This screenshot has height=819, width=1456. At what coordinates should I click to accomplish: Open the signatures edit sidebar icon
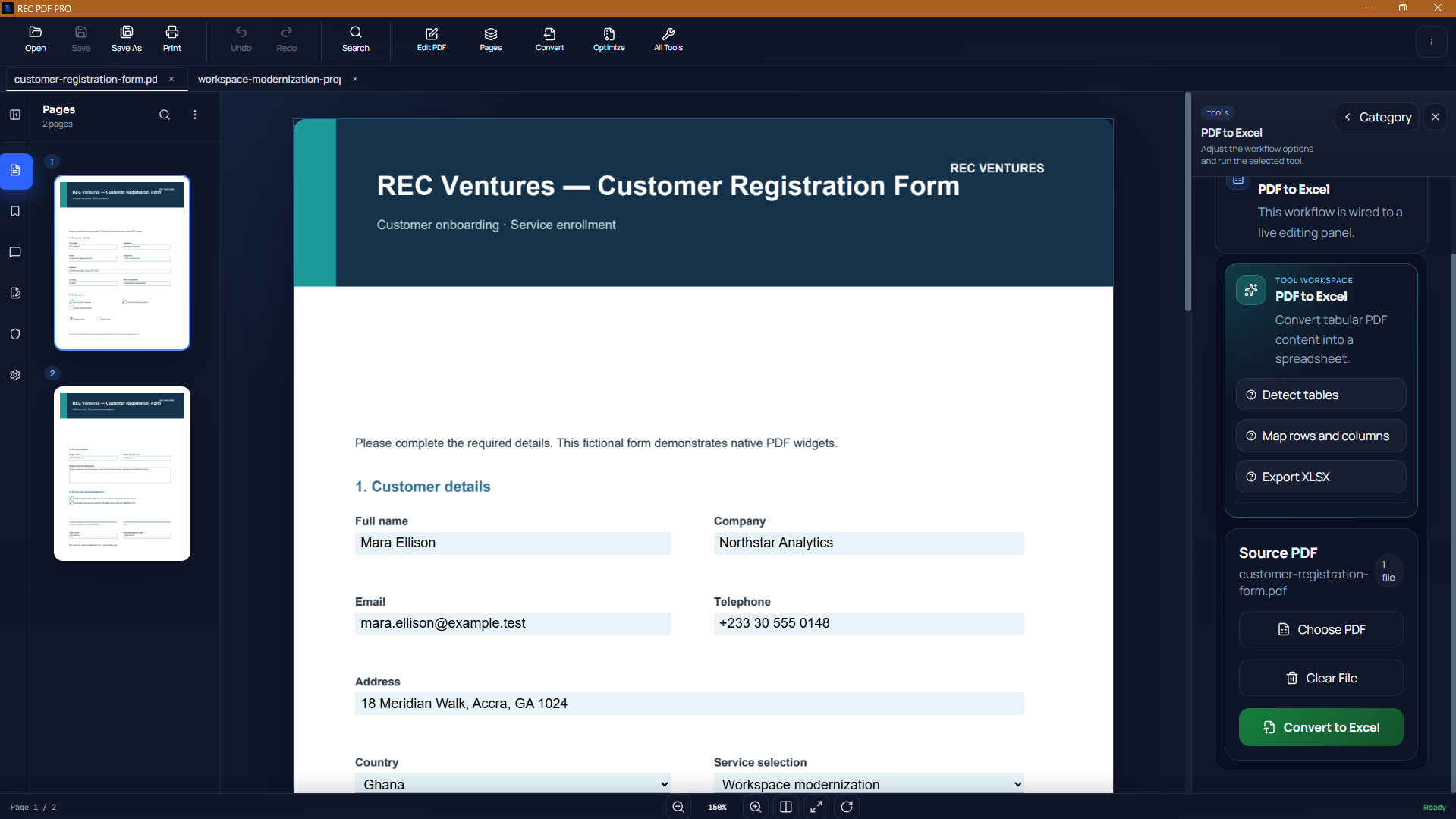tap(15, 293)
